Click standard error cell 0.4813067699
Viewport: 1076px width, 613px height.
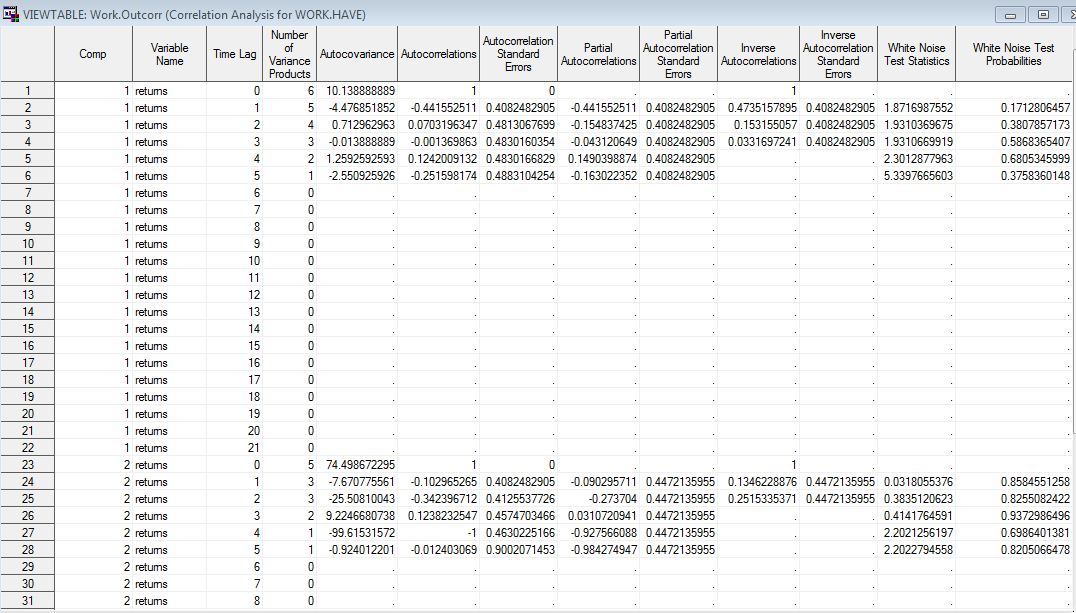tap(518, 125)
